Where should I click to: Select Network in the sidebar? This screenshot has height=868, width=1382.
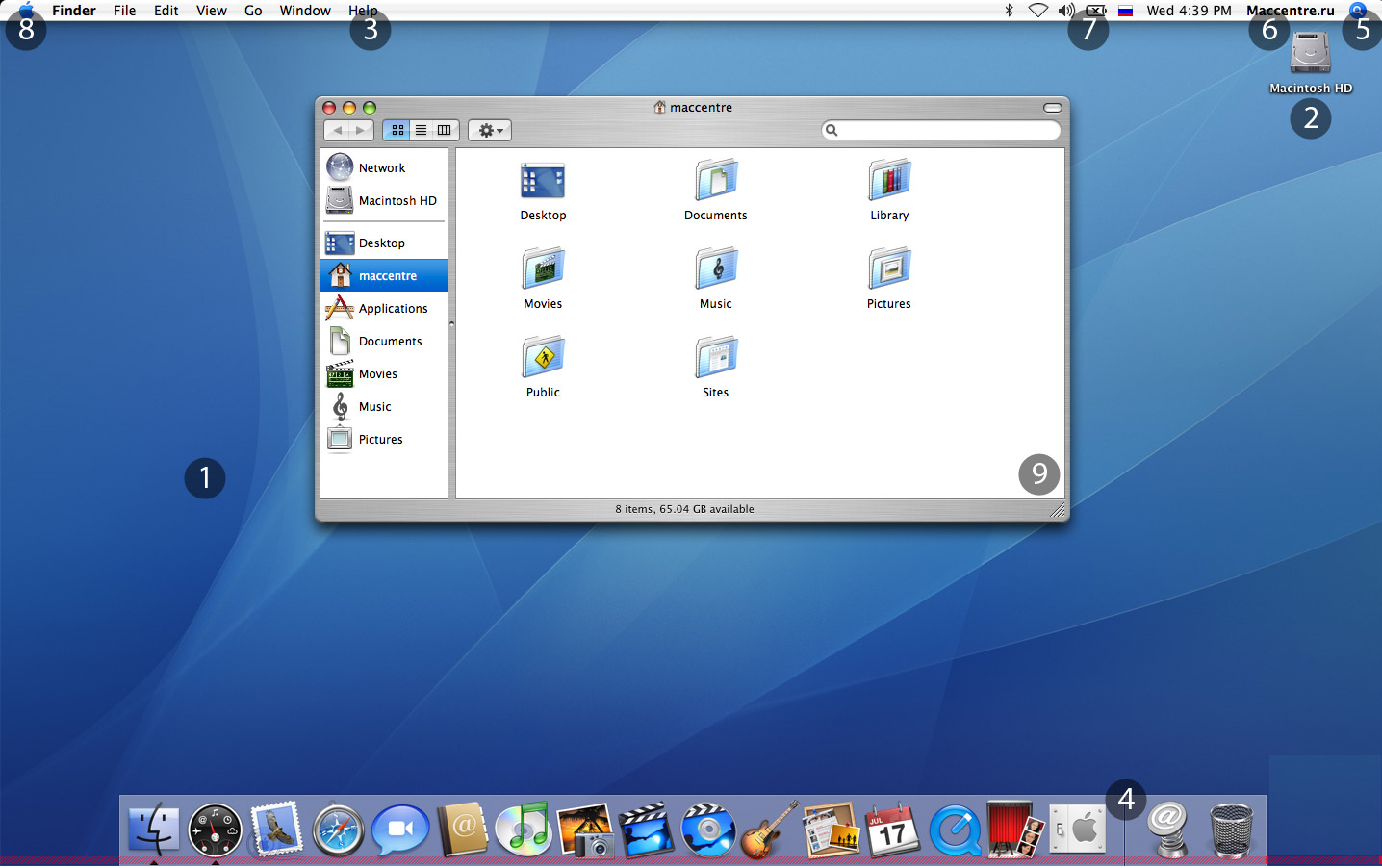[384, 167]
